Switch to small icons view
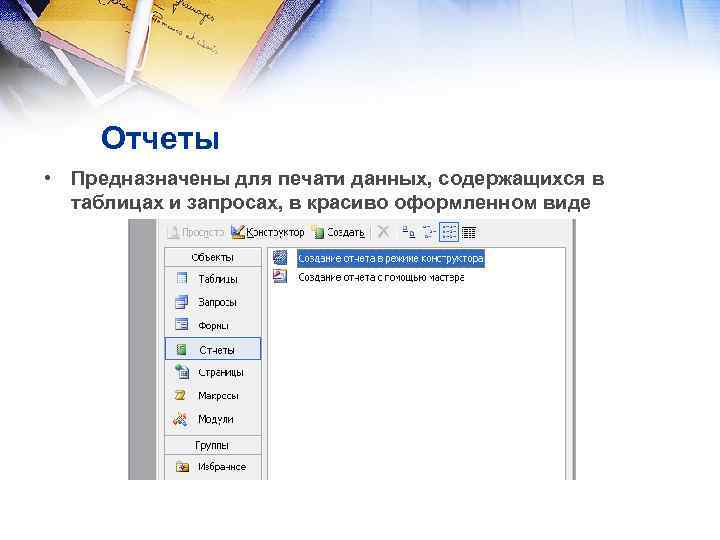The image size is (720, 540). click(428, 232)
